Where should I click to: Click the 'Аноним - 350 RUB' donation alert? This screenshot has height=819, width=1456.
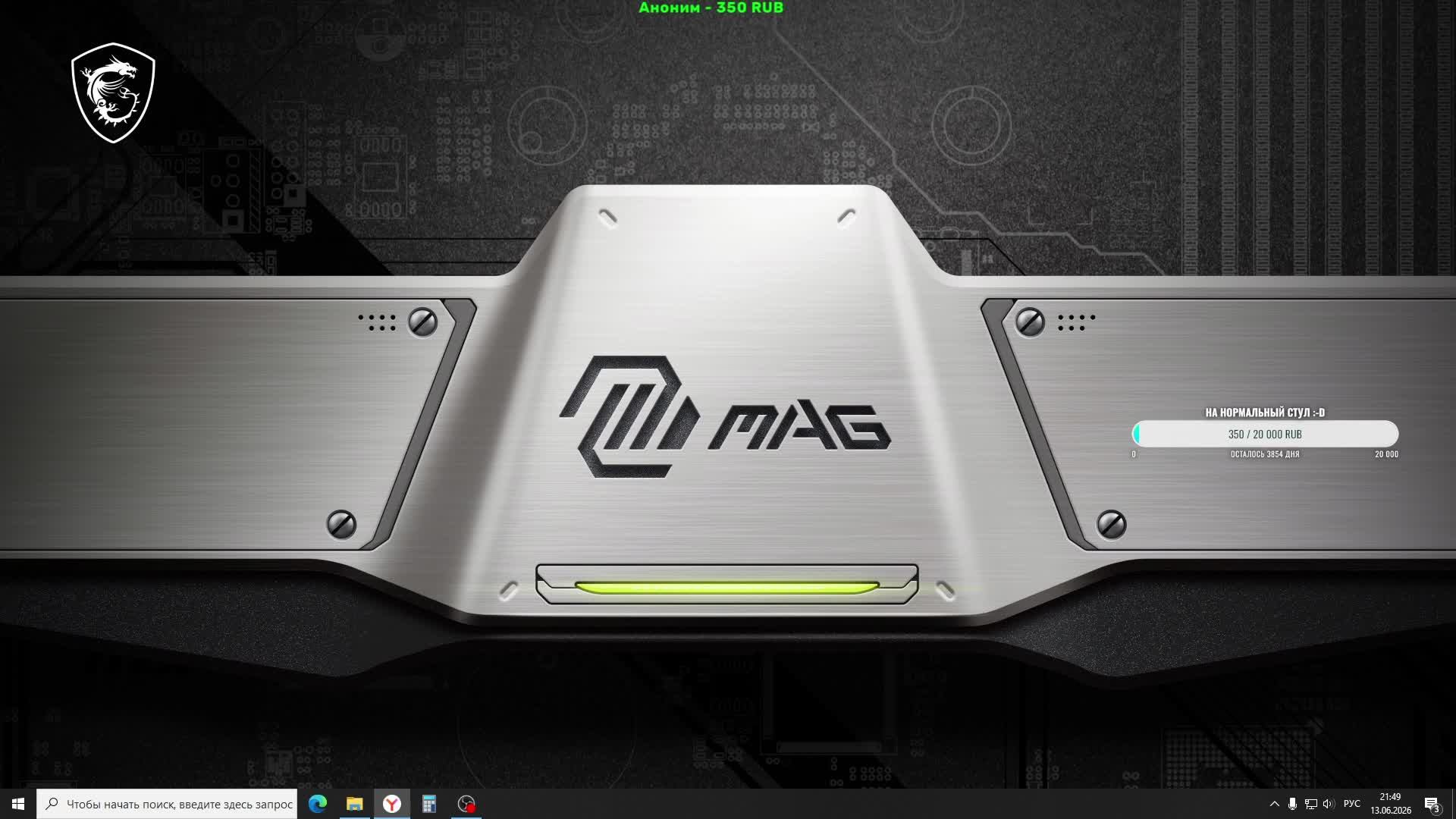click(x=711, y=8)
